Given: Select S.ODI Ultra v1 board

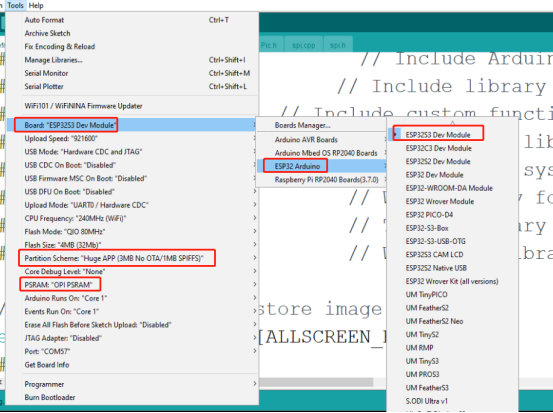Looking at the screenshot, I should (453, 401).
